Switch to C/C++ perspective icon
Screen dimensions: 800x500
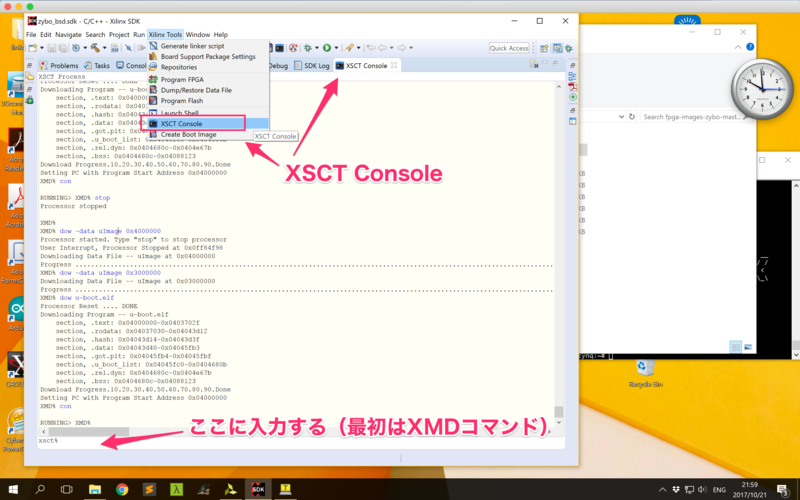(557, 48)
